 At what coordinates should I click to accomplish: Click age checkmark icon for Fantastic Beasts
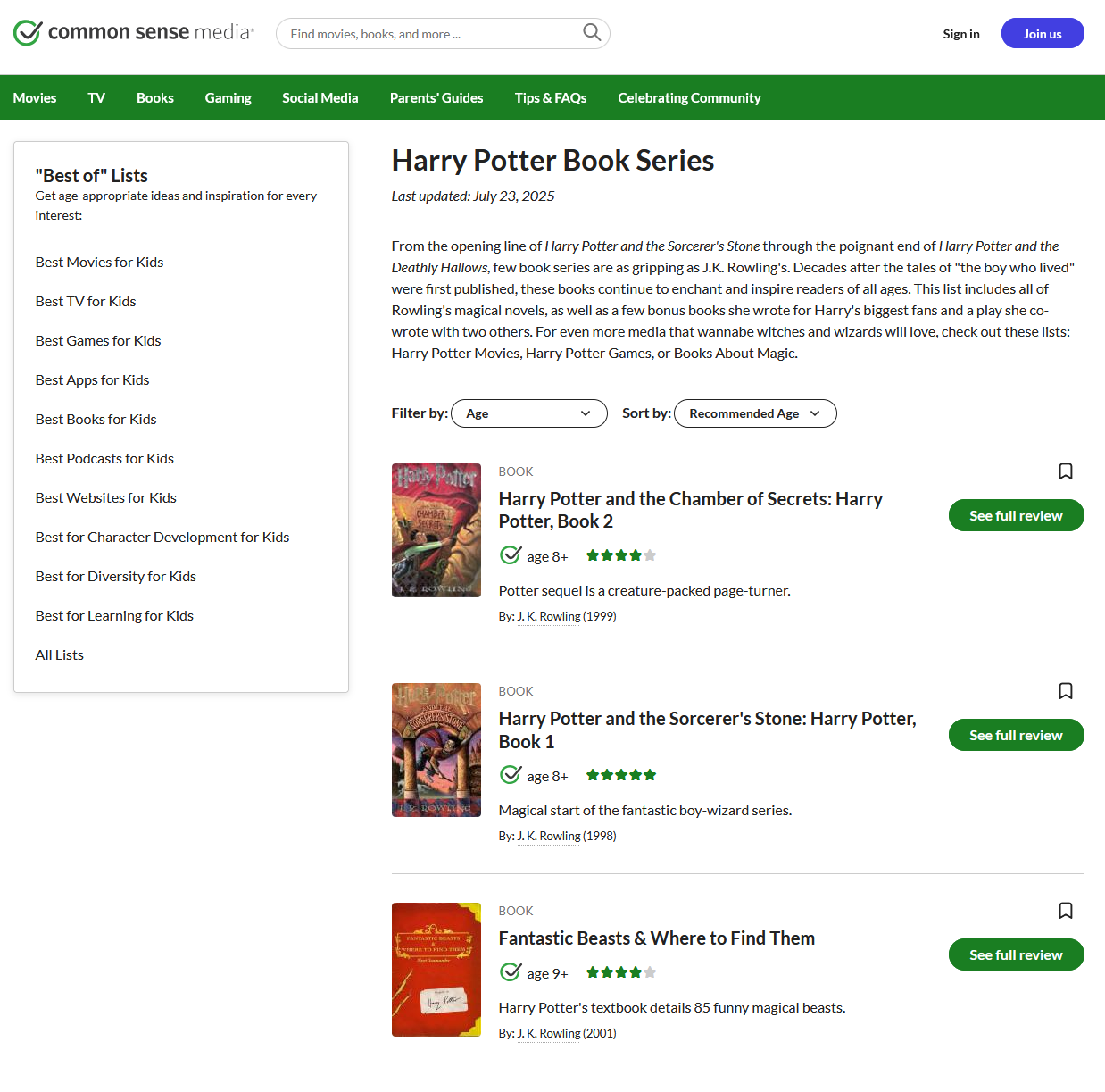pyautogui.click(x=511, y=972)
